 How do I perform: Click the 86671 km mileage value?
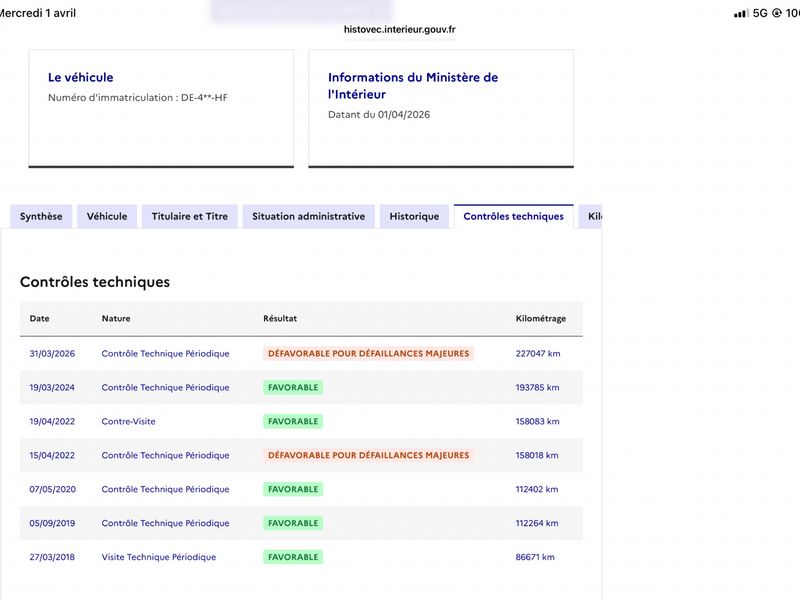pos(535,557)
